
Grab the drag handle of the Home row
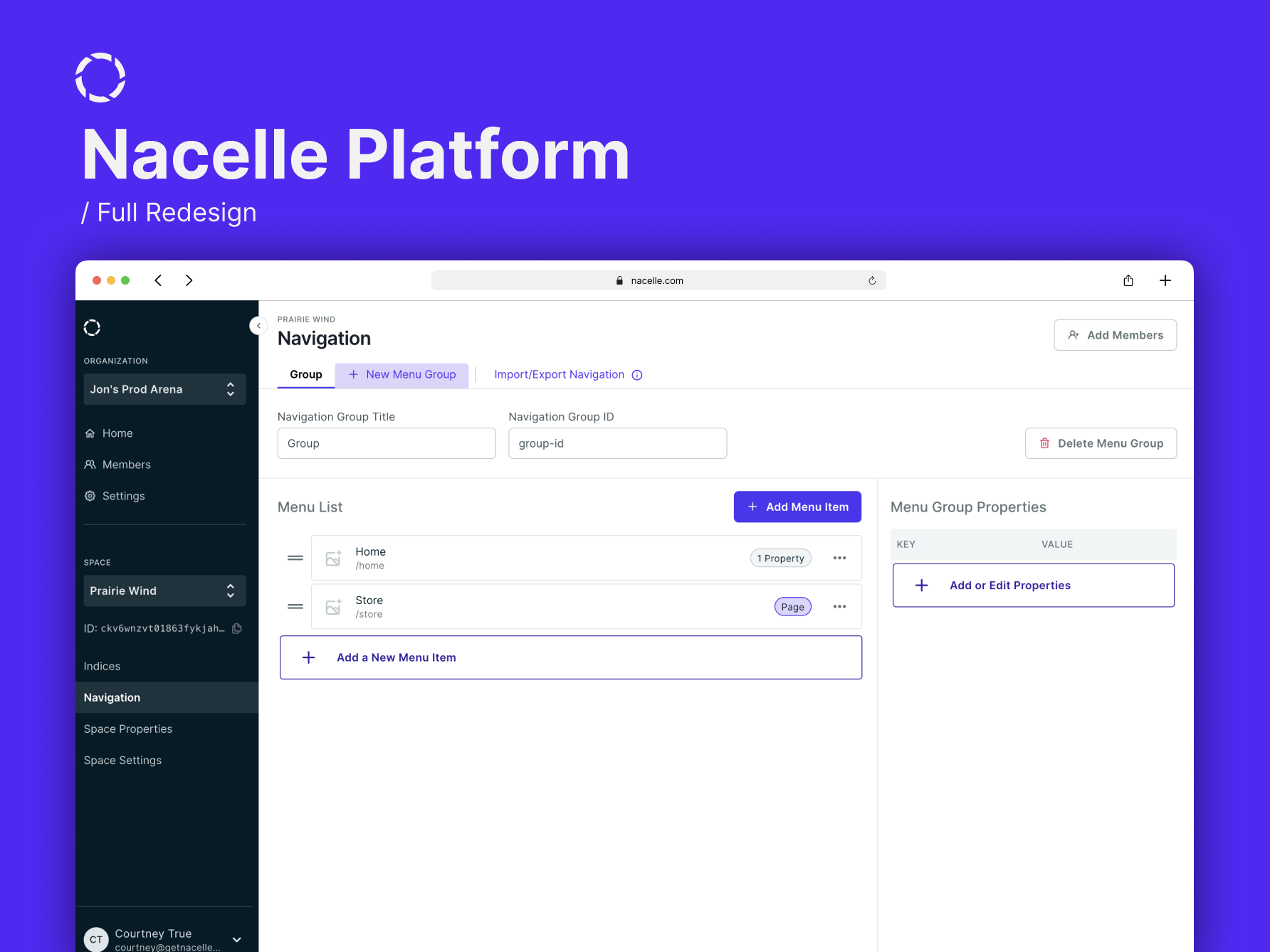pos(295,558)
